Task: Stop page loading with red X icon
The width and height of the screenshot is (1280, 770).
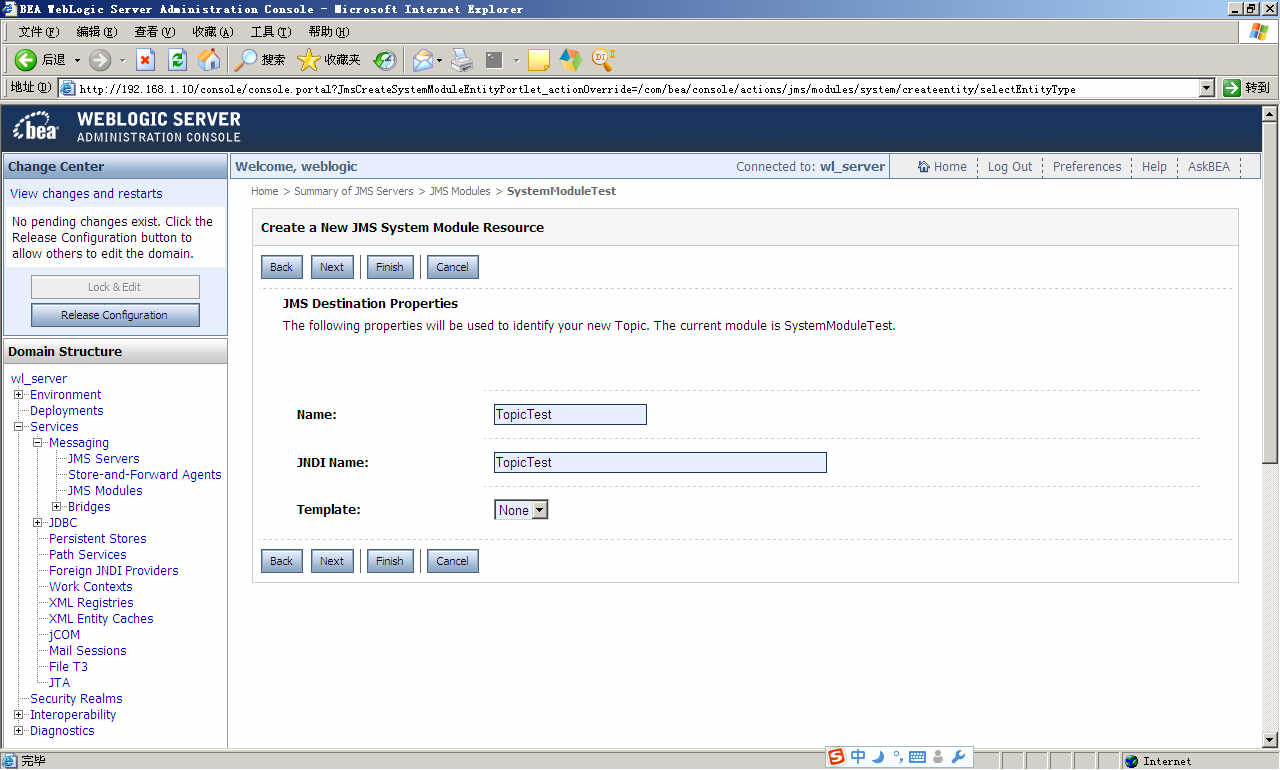Action: [146, 60]
